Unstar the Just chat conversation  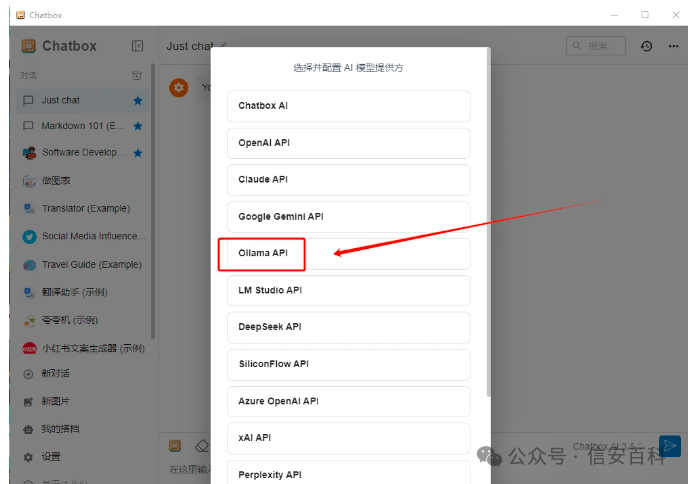coord(138,101)
